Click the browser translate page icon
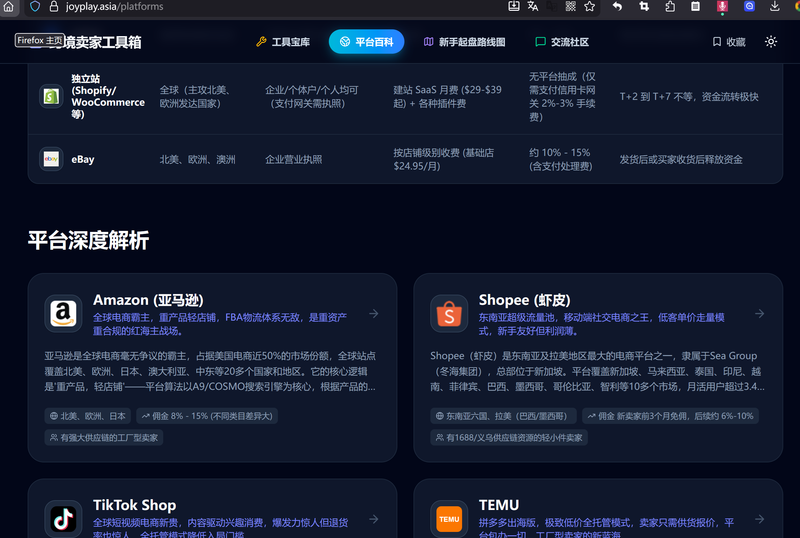 click(x=534, y=7)
